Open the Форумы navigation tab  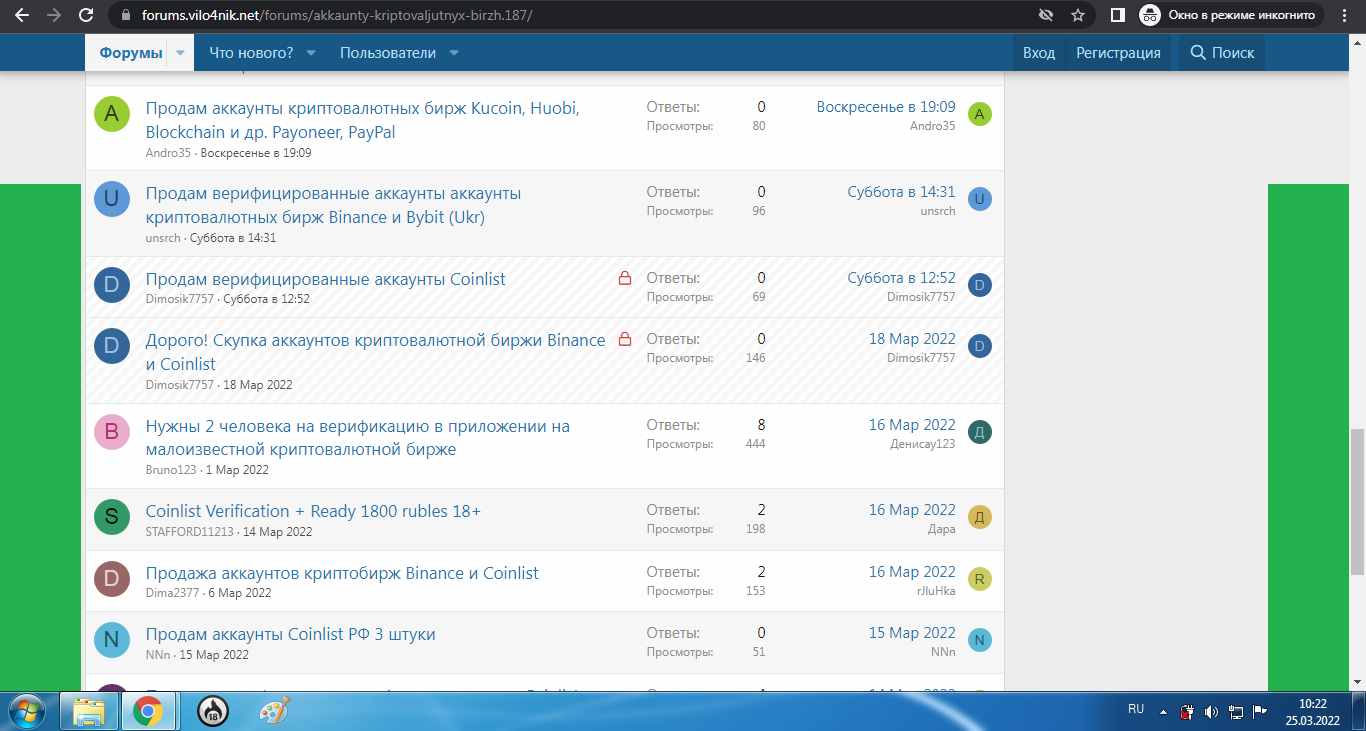coord(130,53)
